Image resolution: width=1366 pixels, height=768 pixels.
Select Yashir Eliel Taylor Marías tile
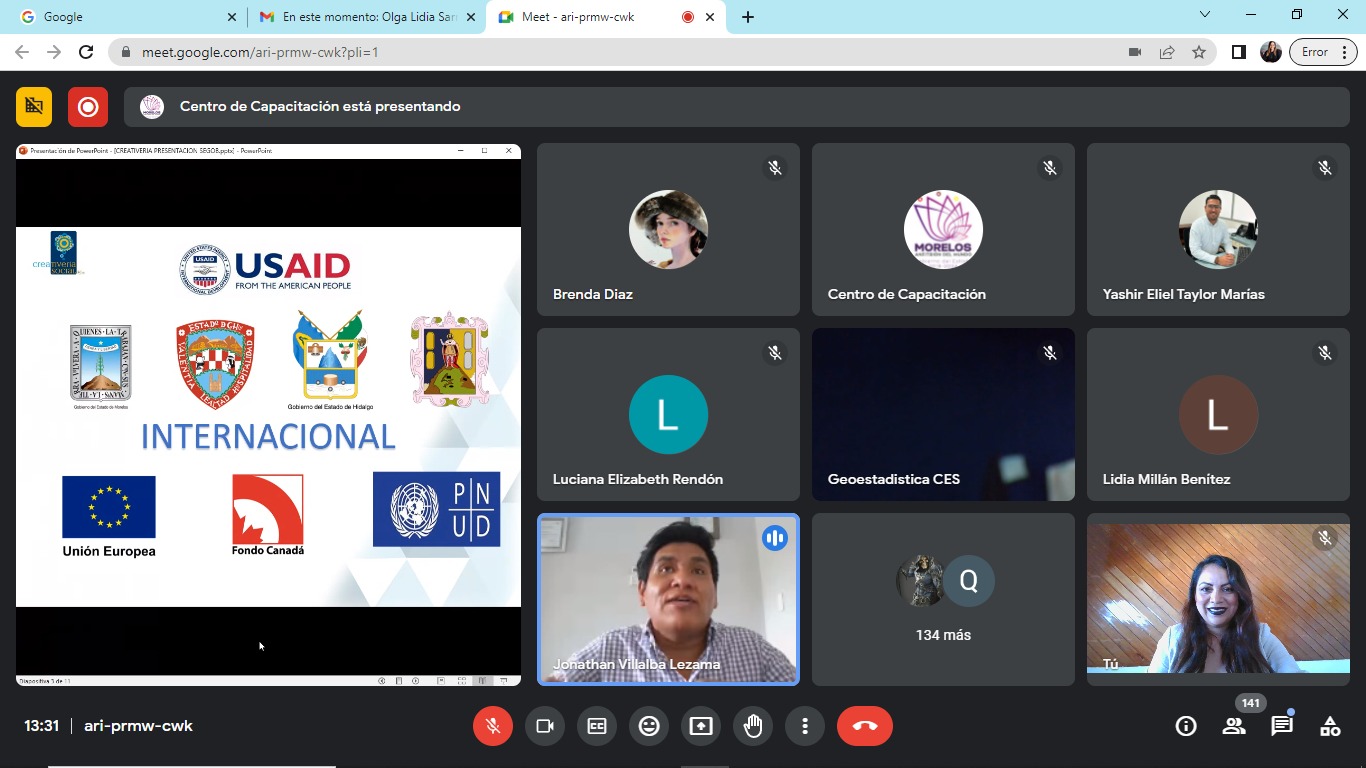tap(1218, 229)
